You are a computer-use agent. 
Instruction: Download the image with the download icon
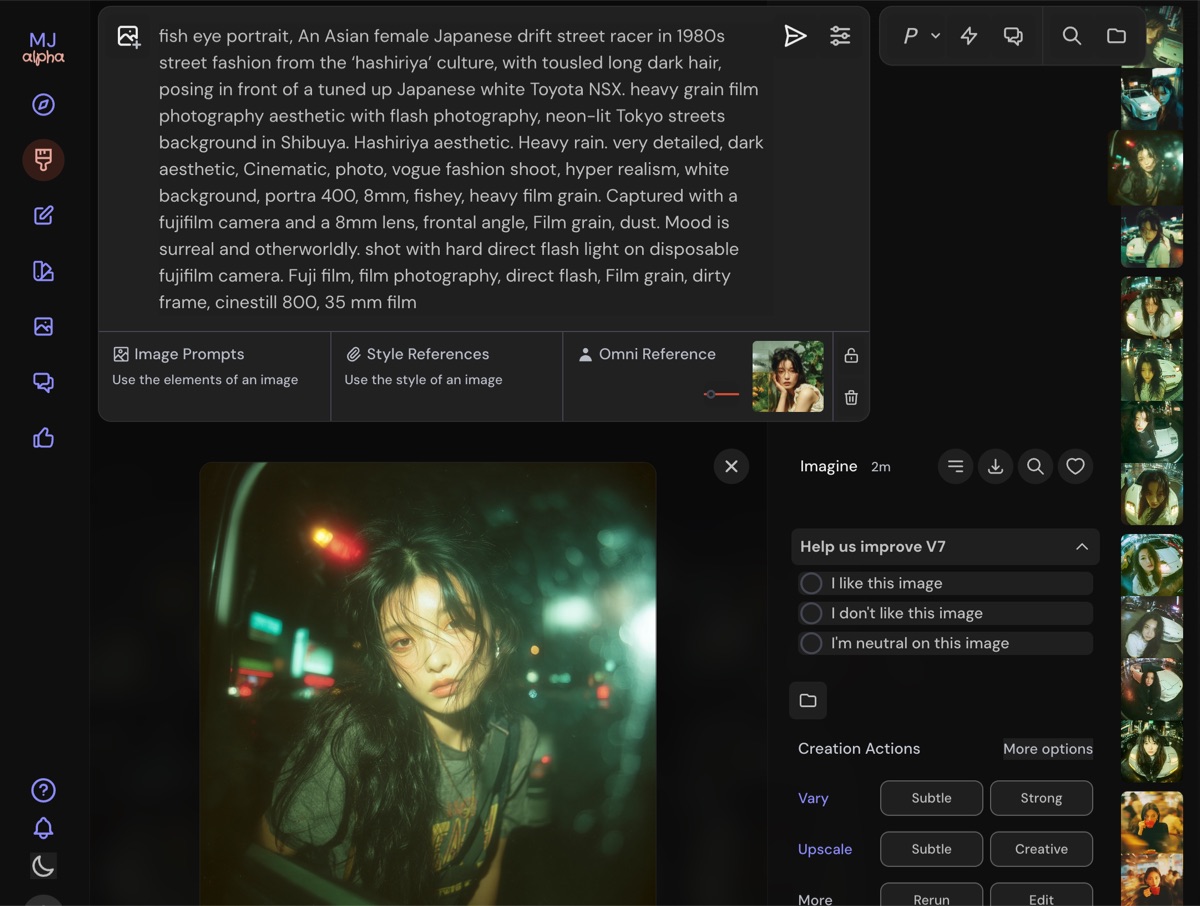pos(995,466)
